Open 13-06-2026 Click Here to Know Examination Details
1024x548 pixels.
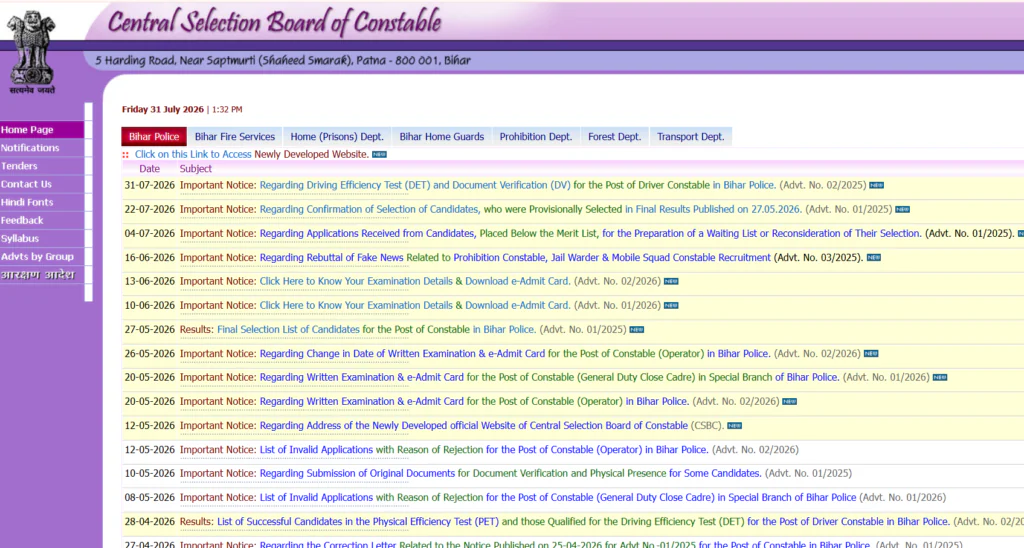click(415, 282)
